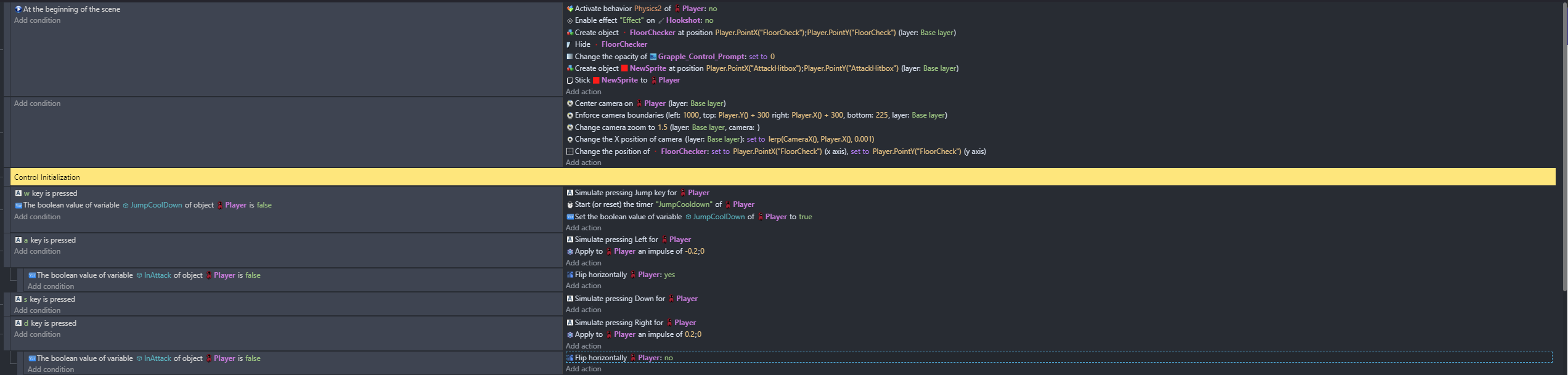Screen dimensions: 1568x375
Task: Add condition under "At the beginning of the scene"
Action: tap(38, 20)
